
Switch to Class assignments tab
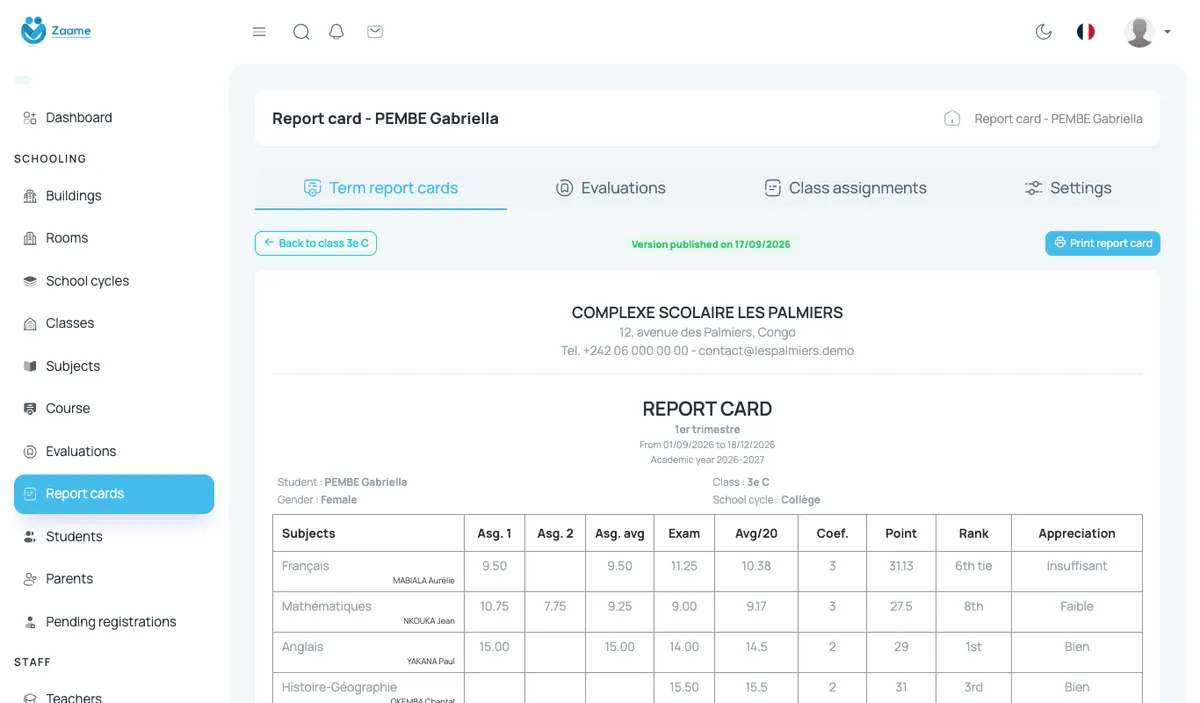[x=845, y=188]
